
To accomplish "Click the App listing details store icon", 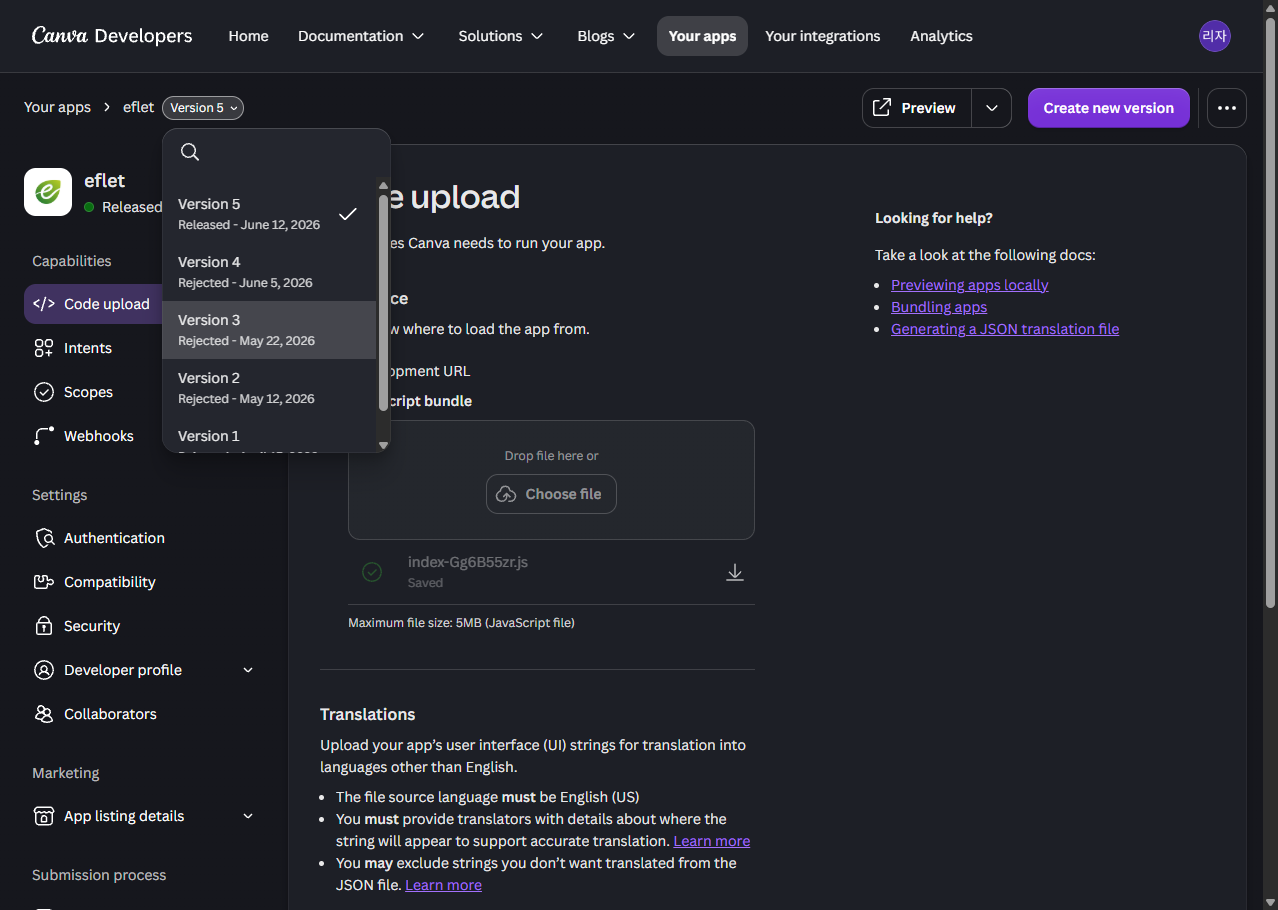I will [44, 816].
